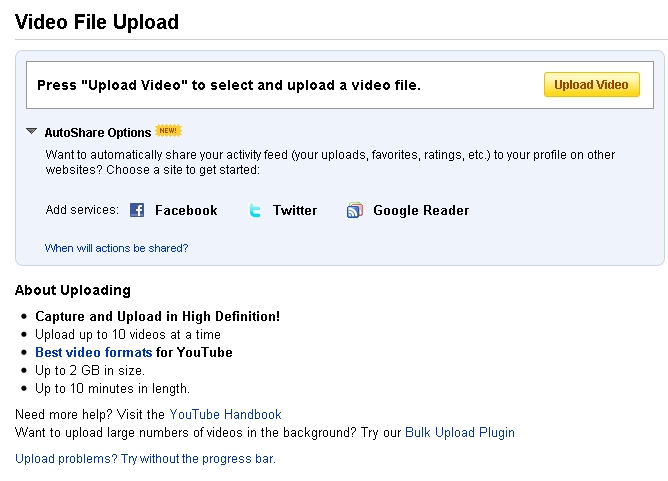Screen dimensions: 668x481
Task: Open the Bulk Upload Plugin link
Action: [460, 432]
